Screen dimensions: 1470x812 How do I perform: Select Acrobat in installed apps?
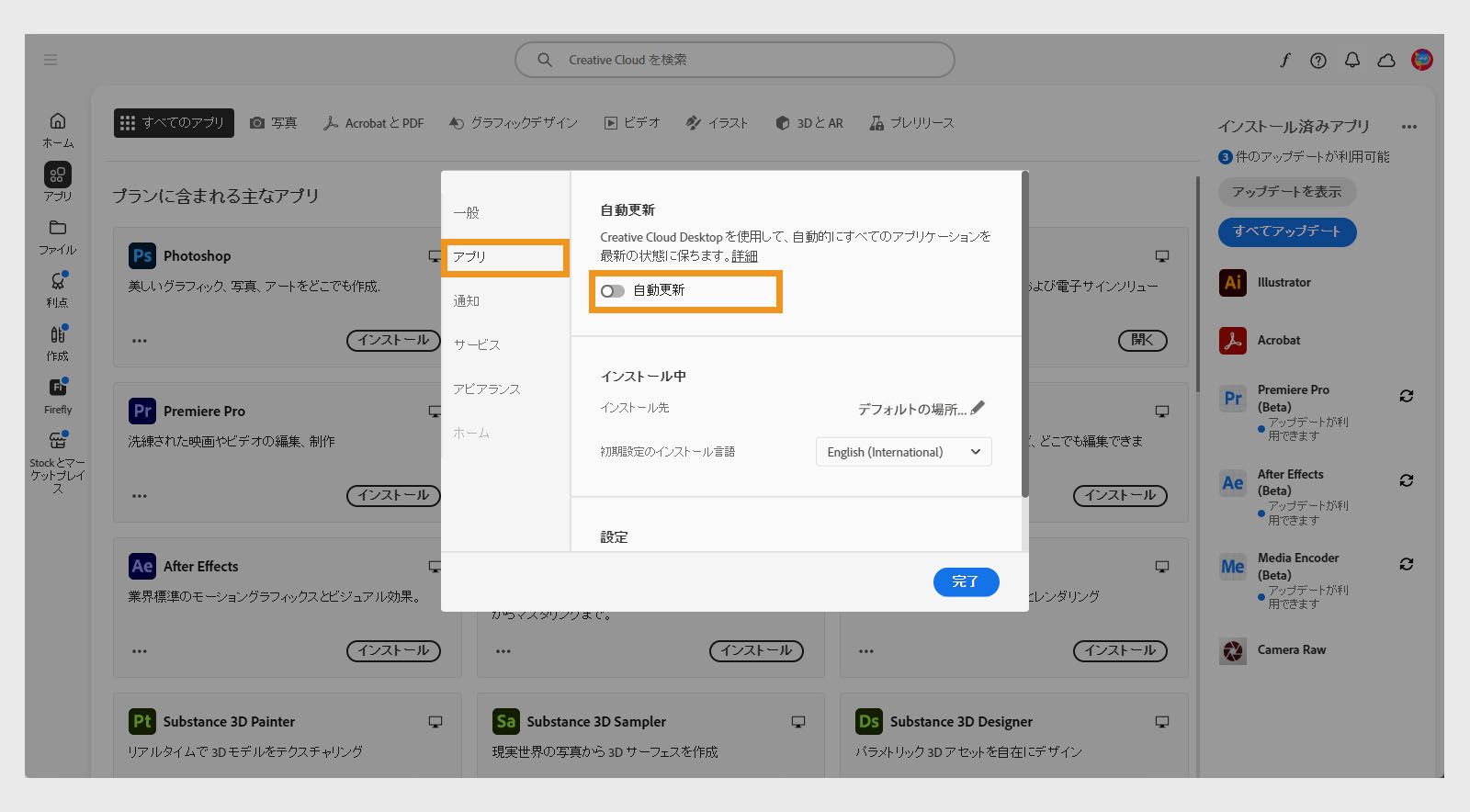point(1261,341)
